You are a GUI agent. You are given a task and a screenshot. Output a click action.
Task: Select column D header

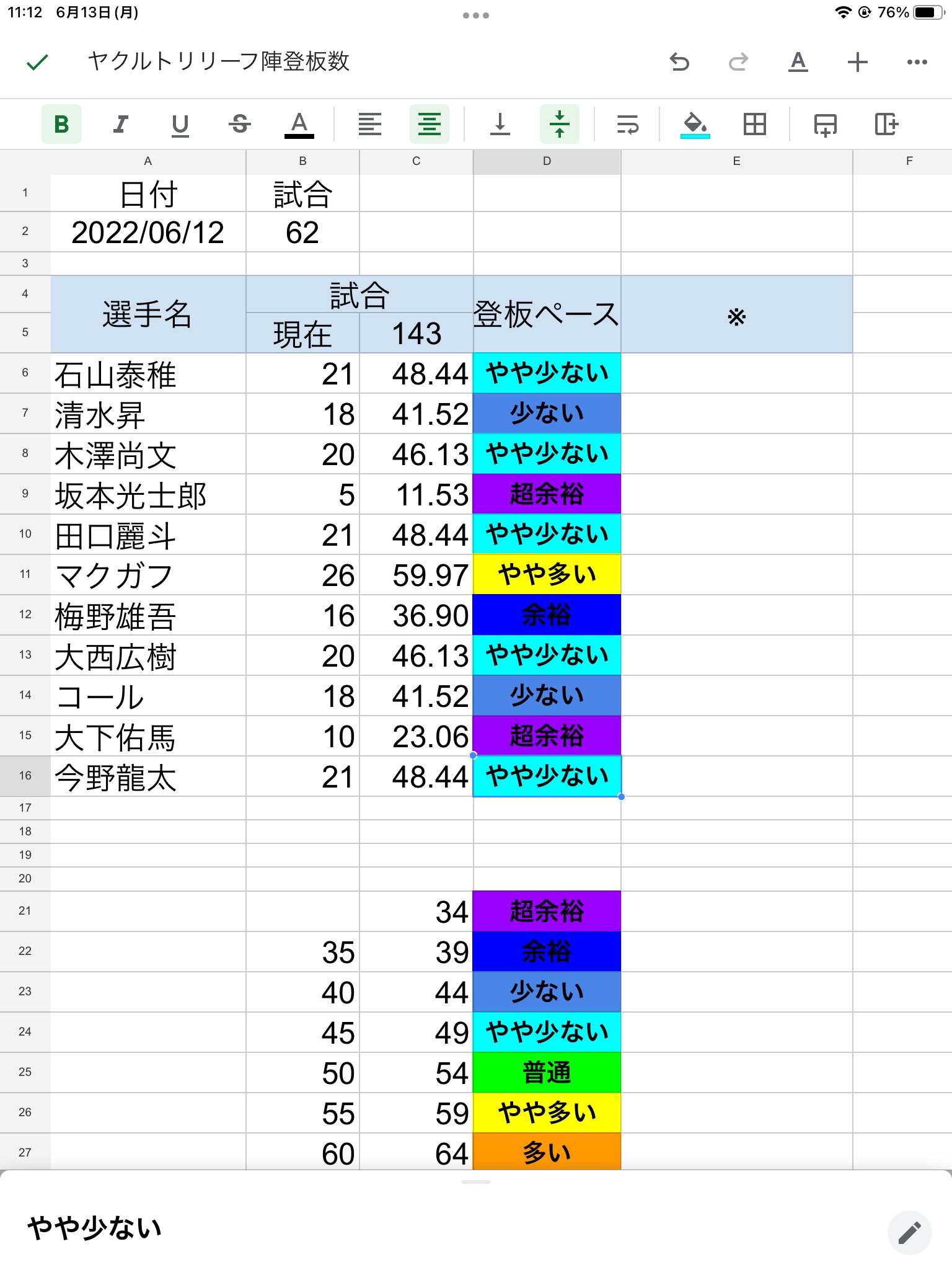pyautogui.click(x=547, y=161)
